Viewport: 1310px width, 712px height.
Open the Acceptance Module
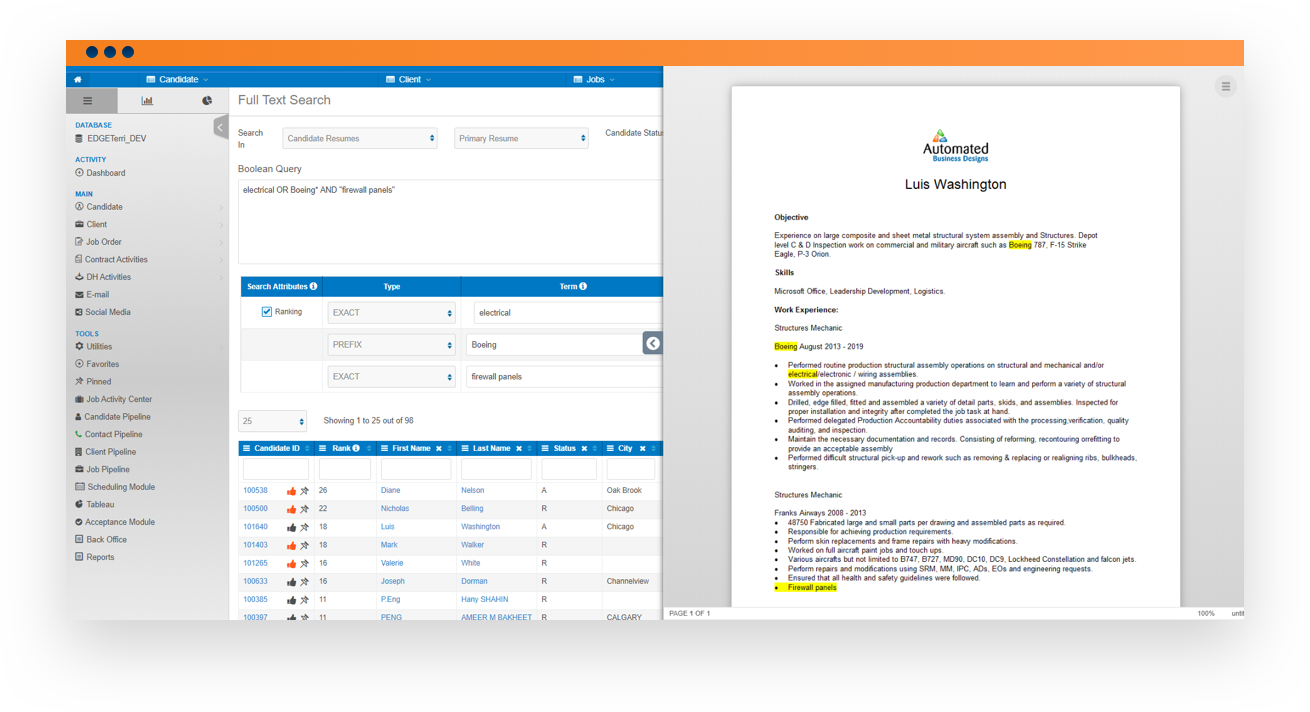click(114, 522)
